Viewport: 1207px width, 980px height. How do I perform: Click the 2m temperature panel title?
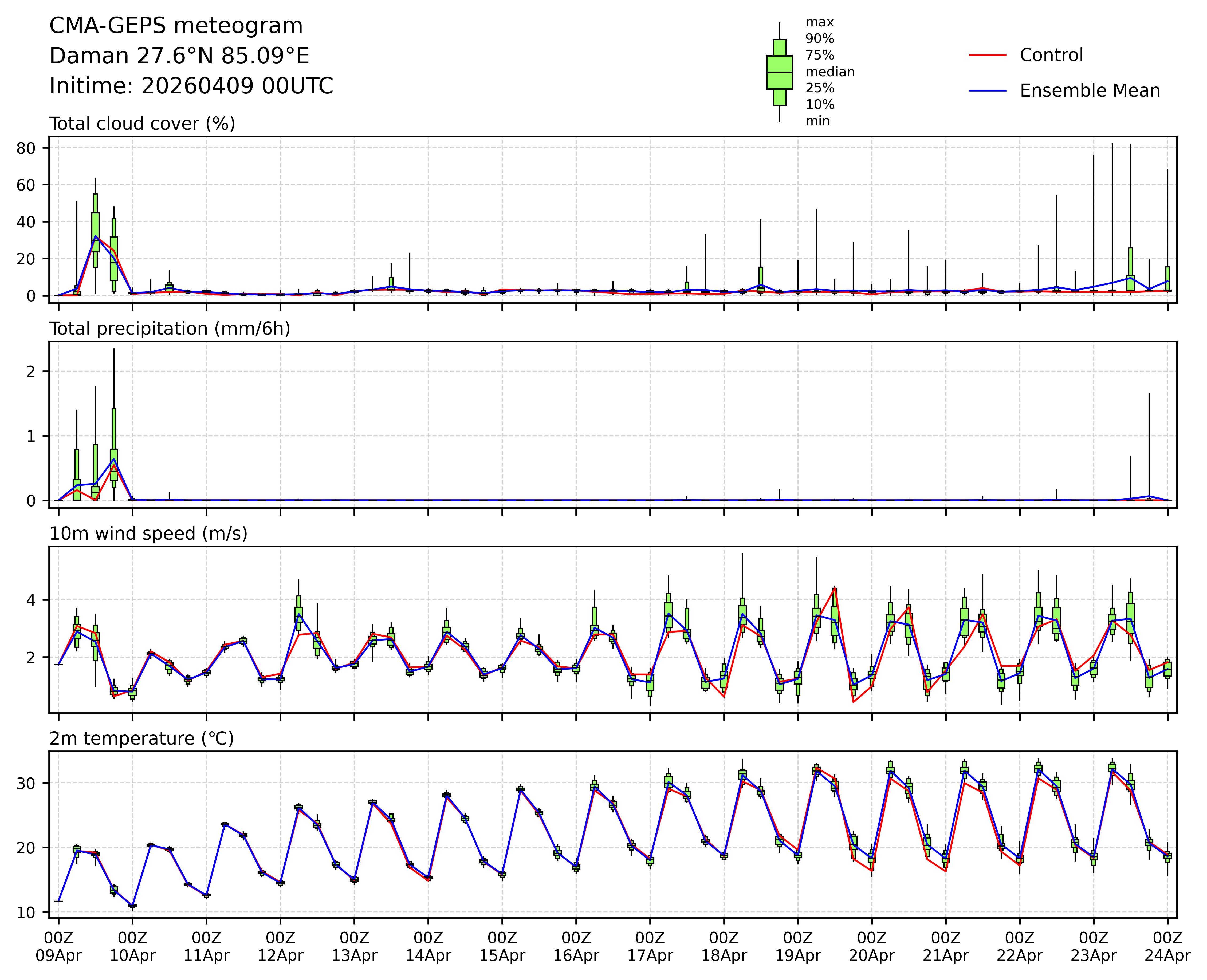point(141,738)
